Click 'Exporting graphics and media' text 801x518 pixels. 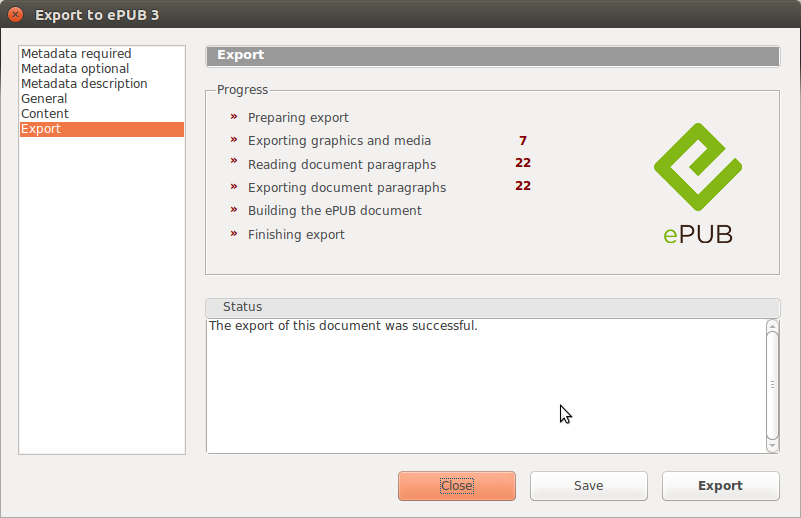[339, 140]
